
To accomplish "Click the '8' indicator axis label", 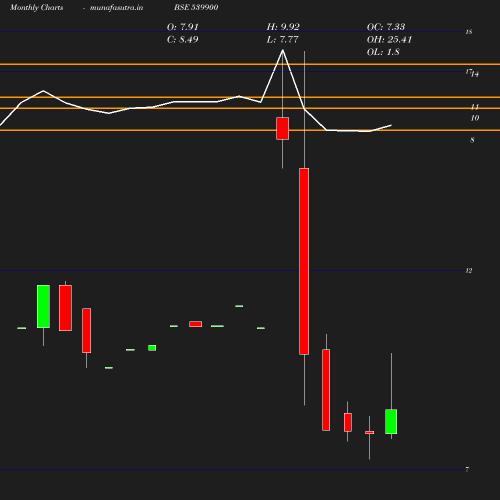I will tap(472, 140).
